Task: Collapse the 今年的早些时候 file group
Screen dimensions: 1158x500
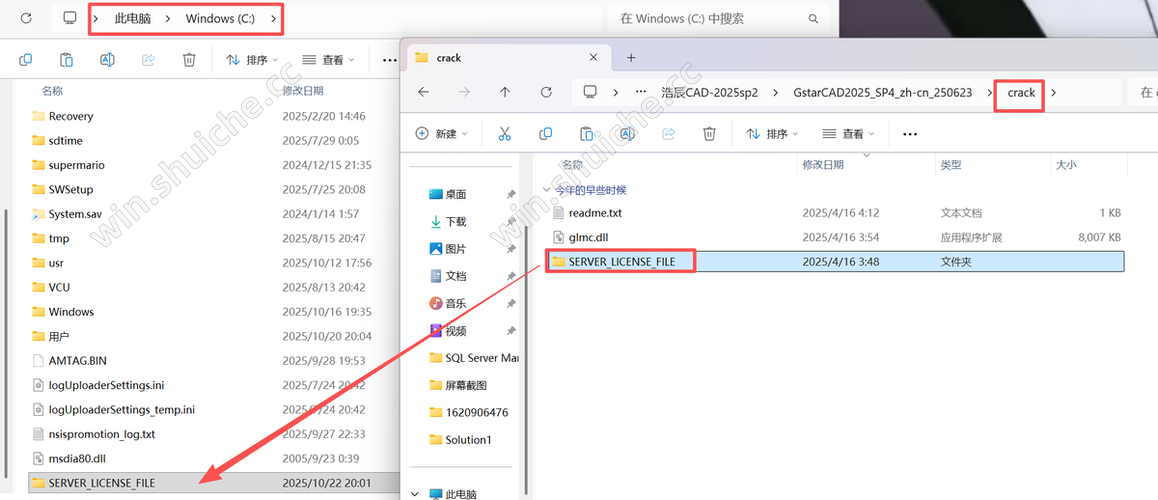Action: pyautogui.click(x=546, y=190)
